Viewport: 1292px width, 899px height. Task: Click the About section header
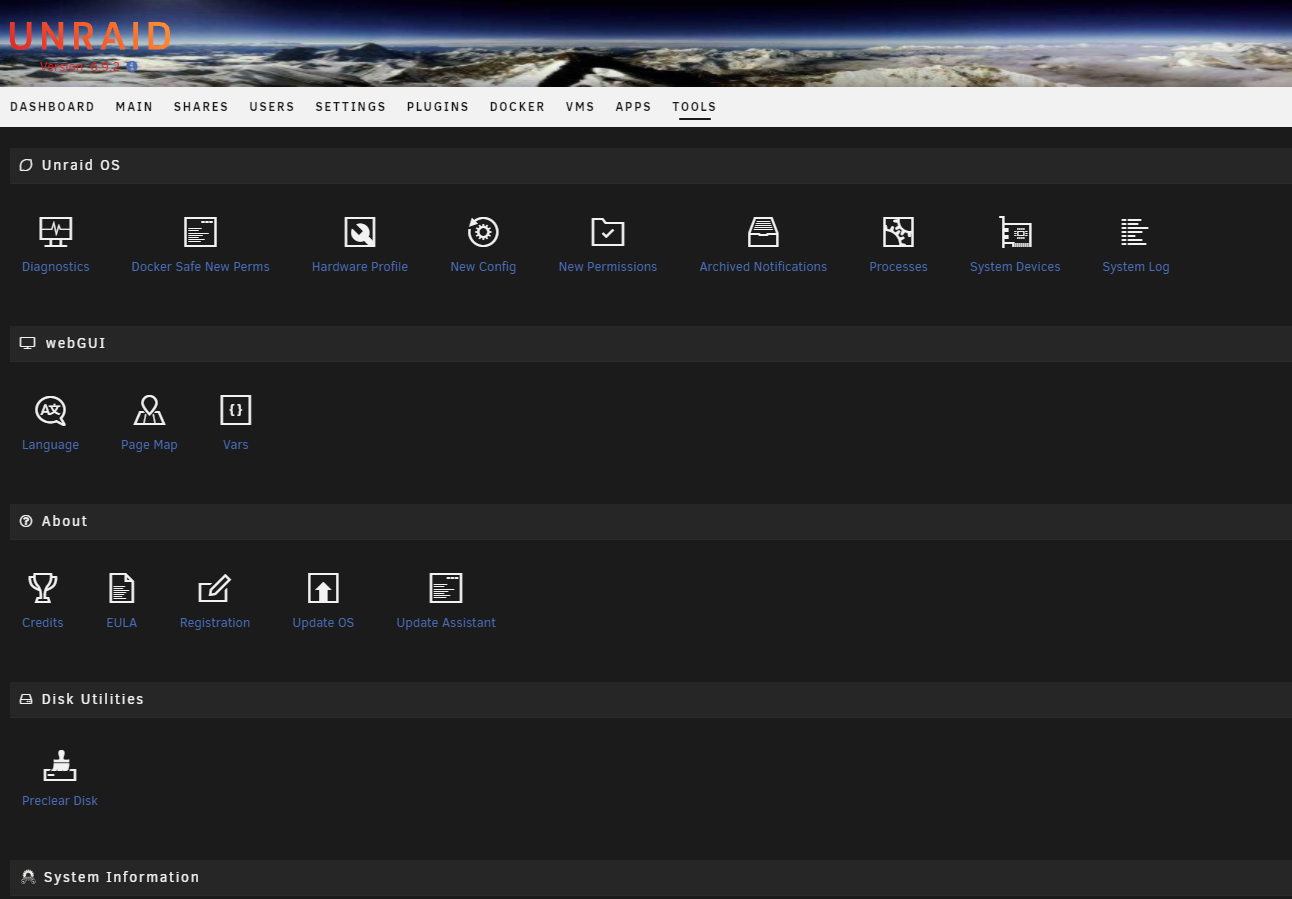[x=651, y=521]
